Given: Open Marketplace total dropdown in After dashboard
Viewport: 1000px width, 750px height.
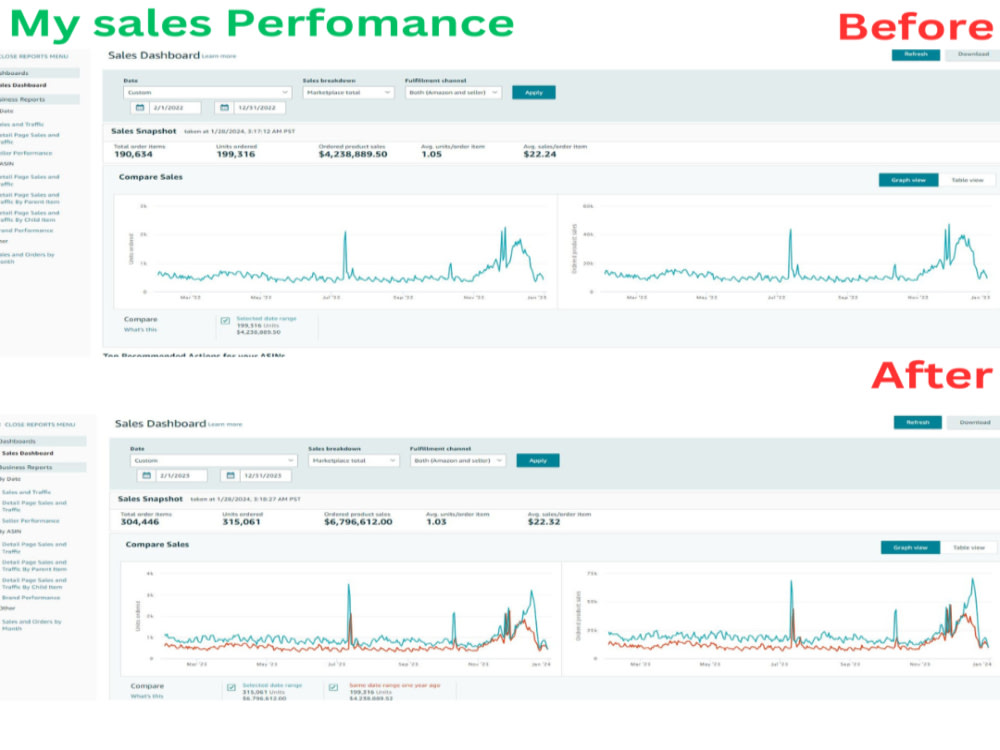Looking at the screenshot, I should (353, 460).
